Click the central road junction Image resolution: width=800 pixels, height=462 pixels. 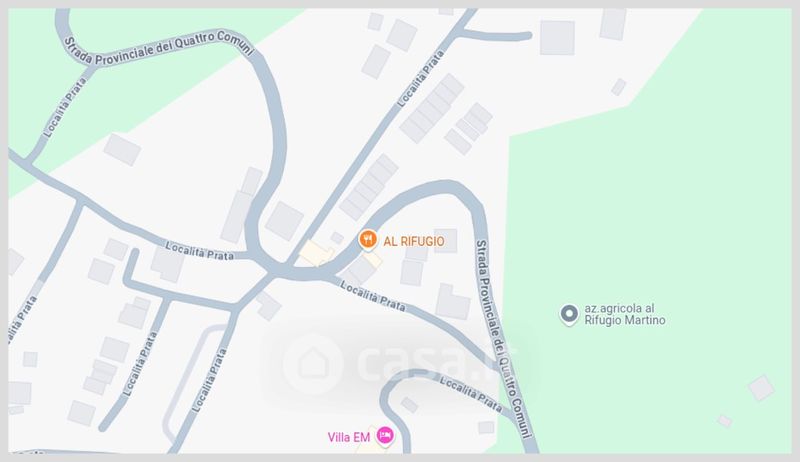click(x=276, y=269)
